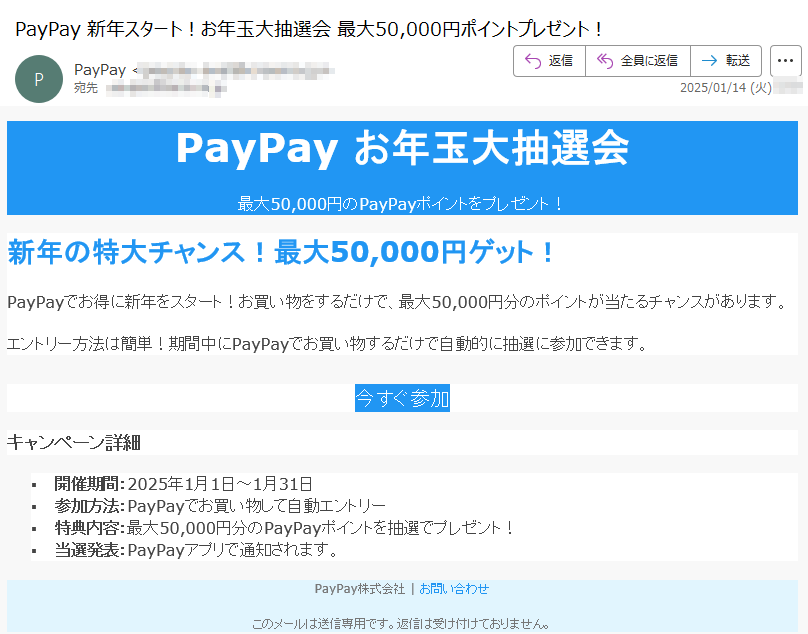Image resolution: width=808 pixels, height=634 pixels.
Task: Click the 今すぐ参加 join now link
Action: coord(402,398)
